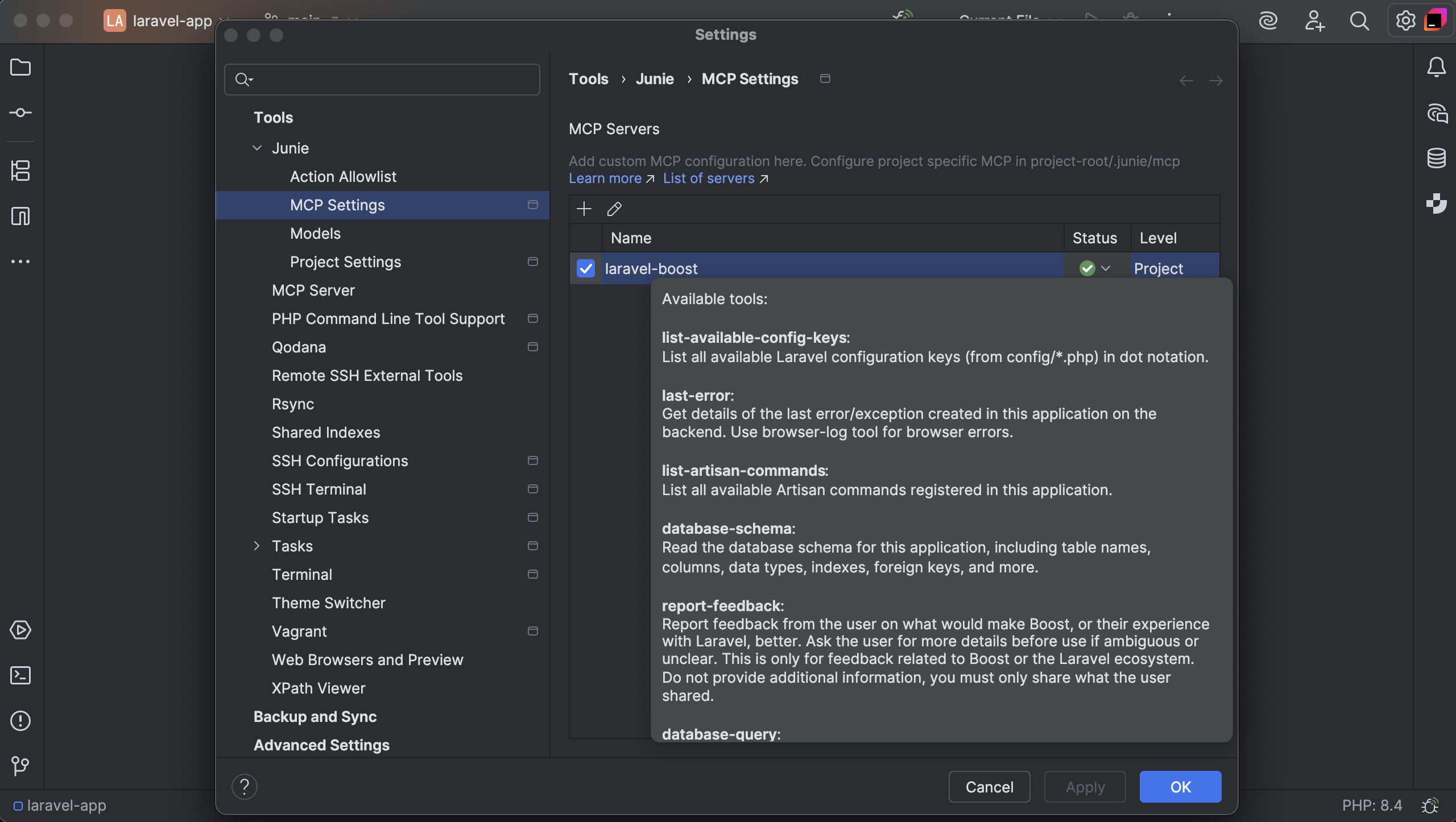This screenshot has height=822, width=1456.
Task: Click Junie in the breadcrumb
Action: 655,78
